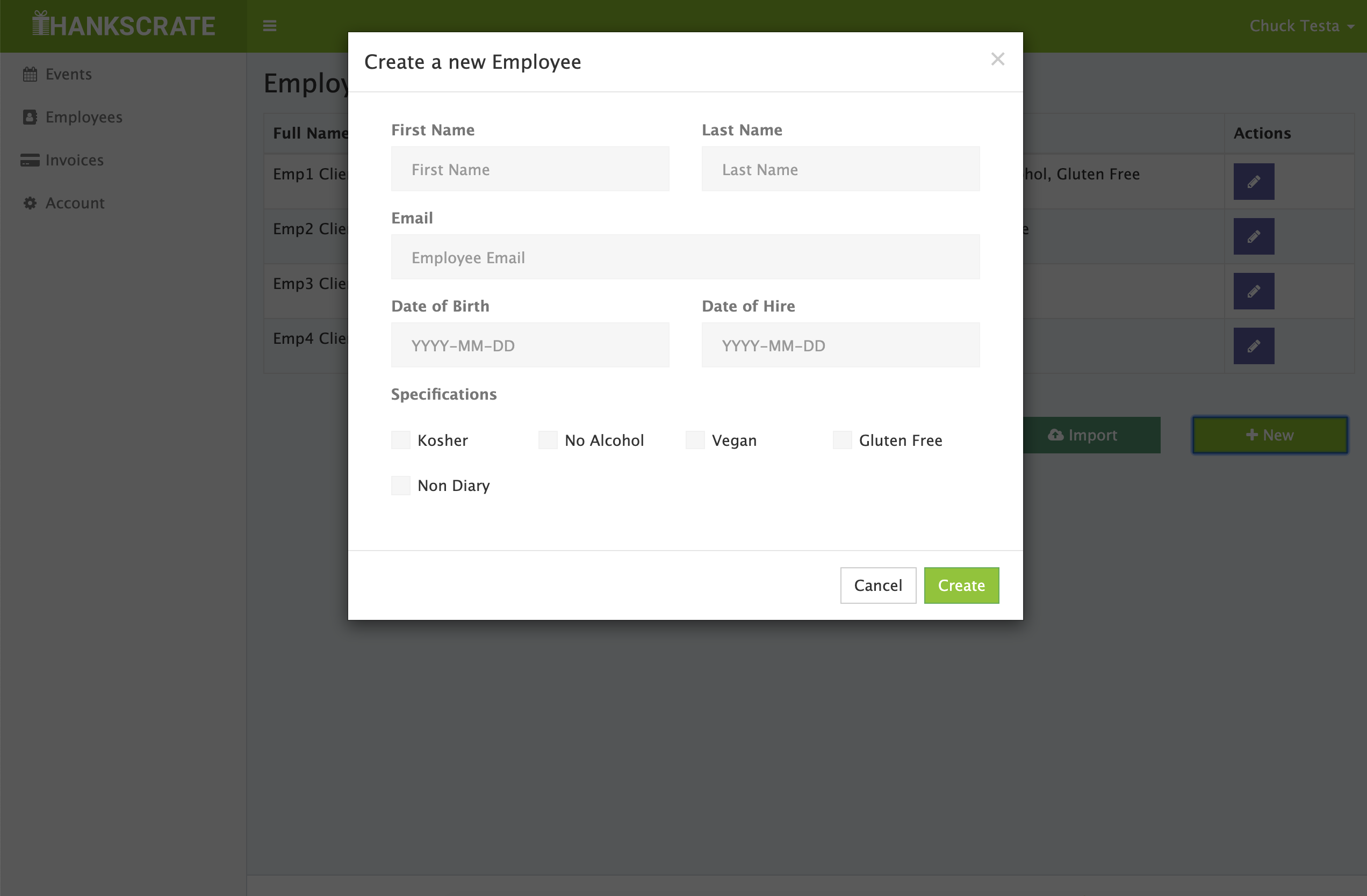
Task: Click the First Name input field
Action: [530, 169]
